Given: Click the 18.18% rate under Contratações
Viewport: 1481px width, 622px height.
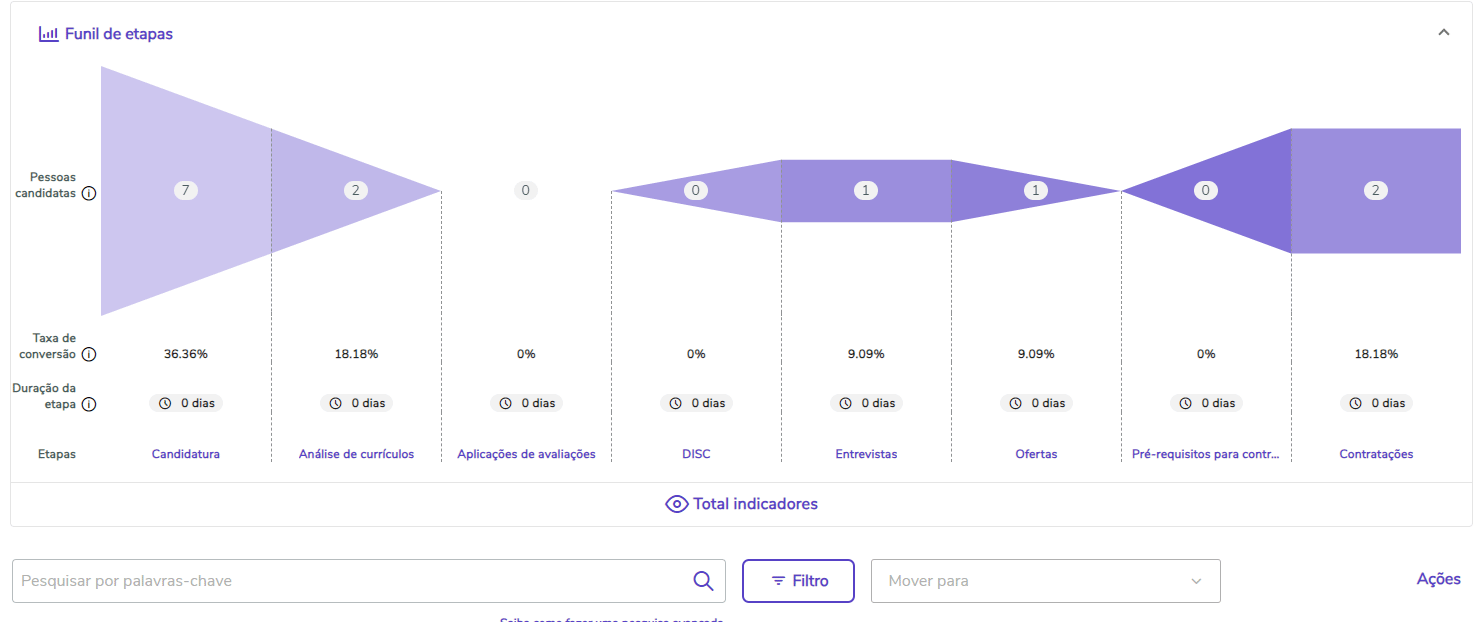Looking at the screenshot, I should coord(1376,354).
